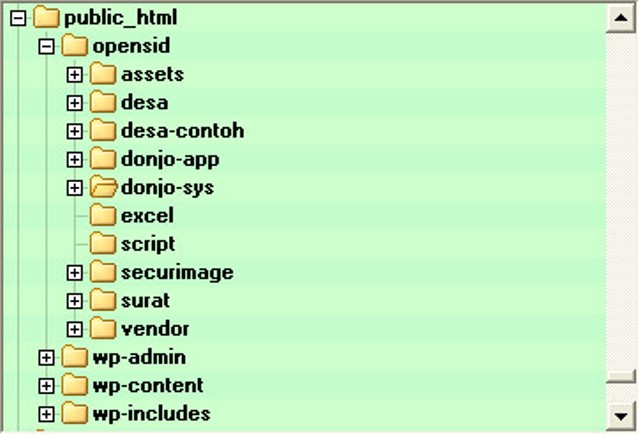Expand the donjo-app folder node
The height and width of the screenshot is (435, 640).
[x=74, y=160]
